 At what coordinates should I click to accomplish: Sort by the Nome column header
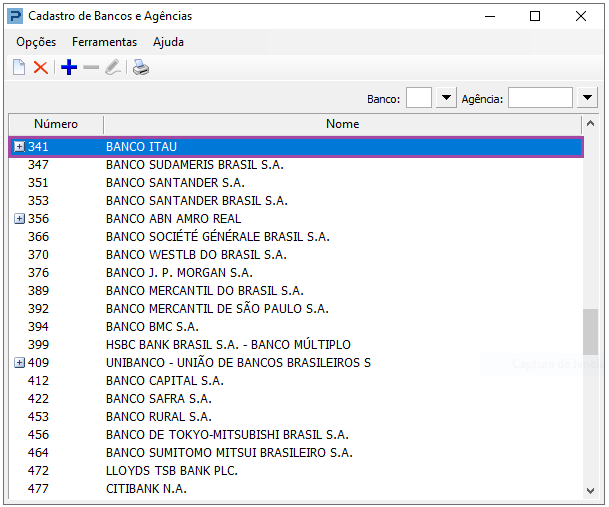(x=343, y=124)
